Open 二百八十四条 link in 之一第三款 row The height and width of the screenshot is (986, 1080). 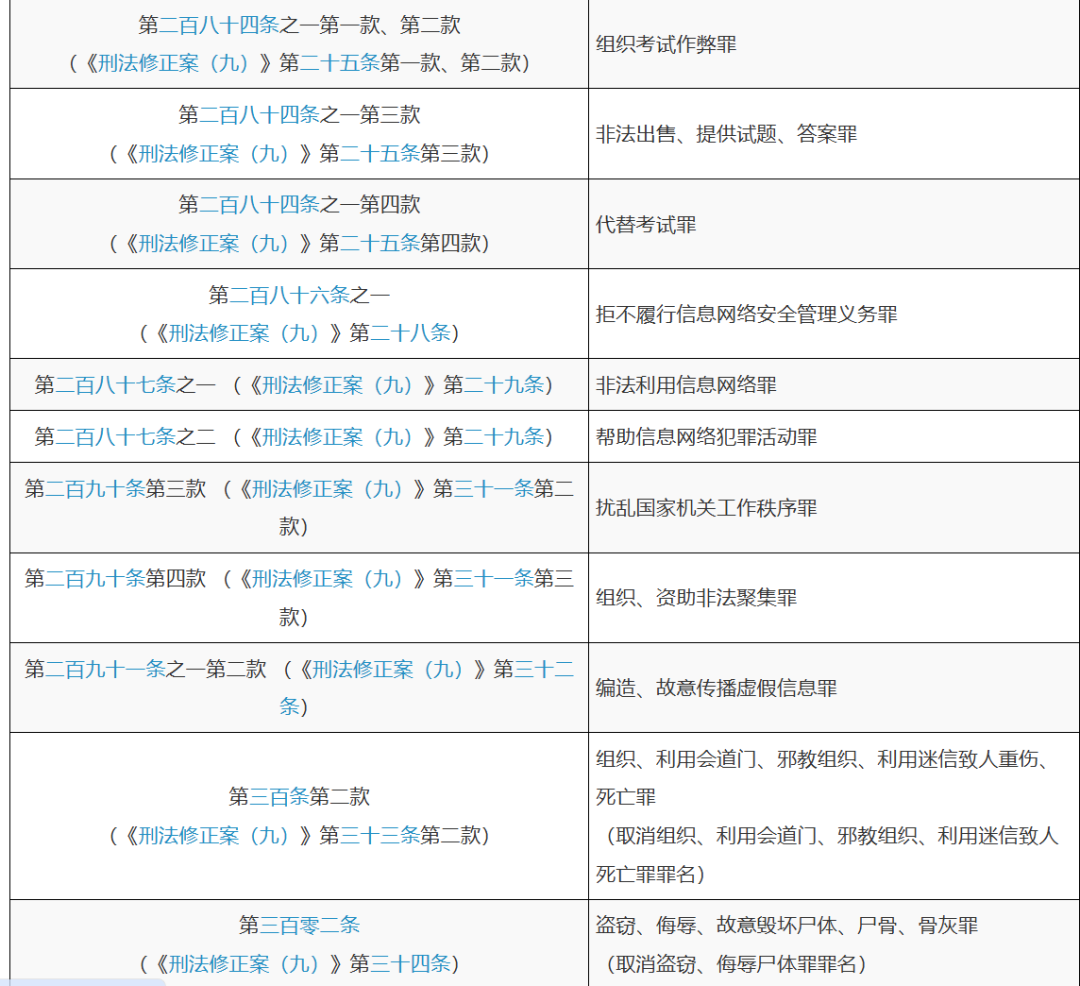[259, 115]
